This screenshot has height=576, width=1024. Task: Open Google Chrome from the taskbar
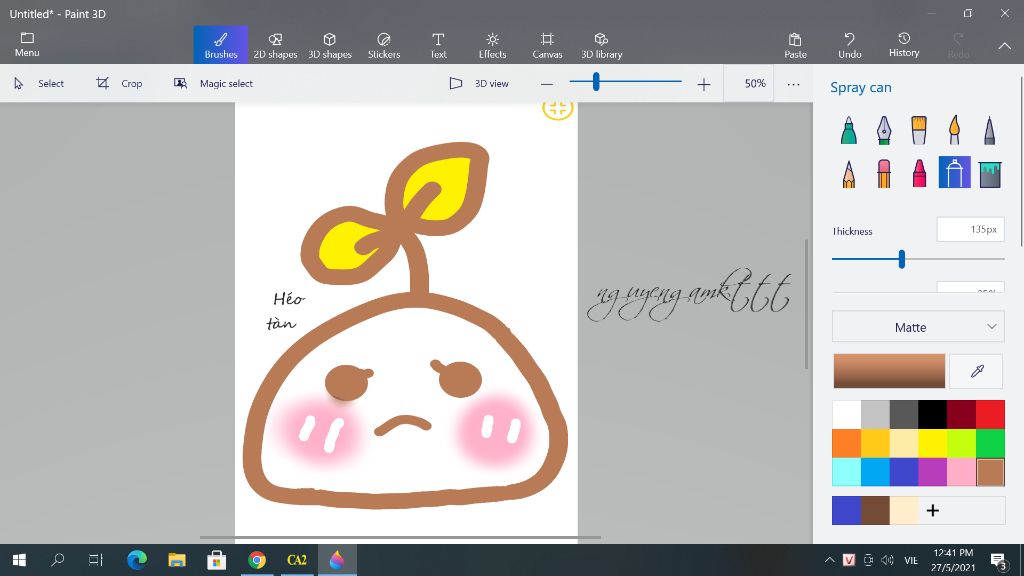tap(257, 560)
